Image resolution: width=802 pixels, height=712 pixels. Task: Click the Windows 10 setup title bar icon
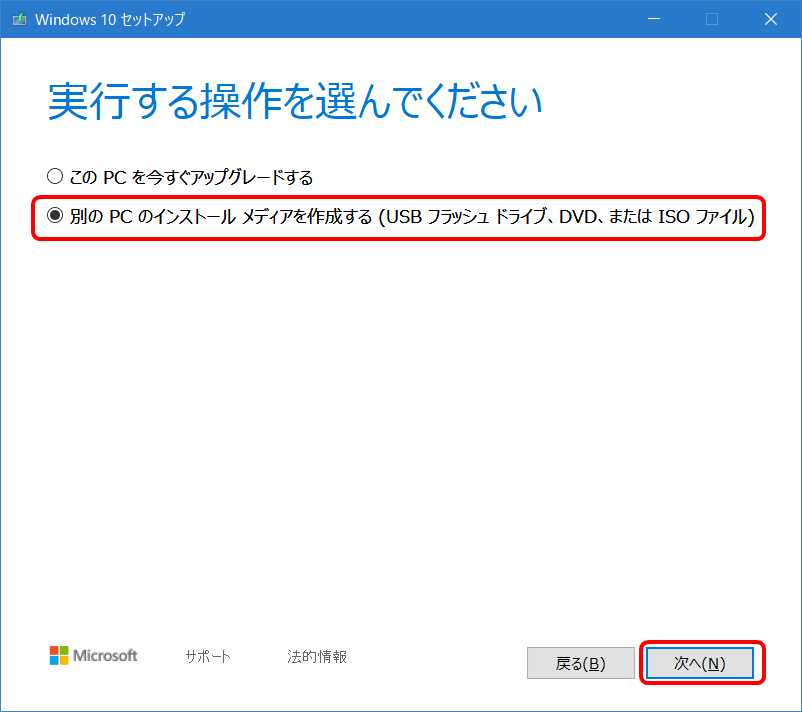pyautogui.click(x=19, y=19)
